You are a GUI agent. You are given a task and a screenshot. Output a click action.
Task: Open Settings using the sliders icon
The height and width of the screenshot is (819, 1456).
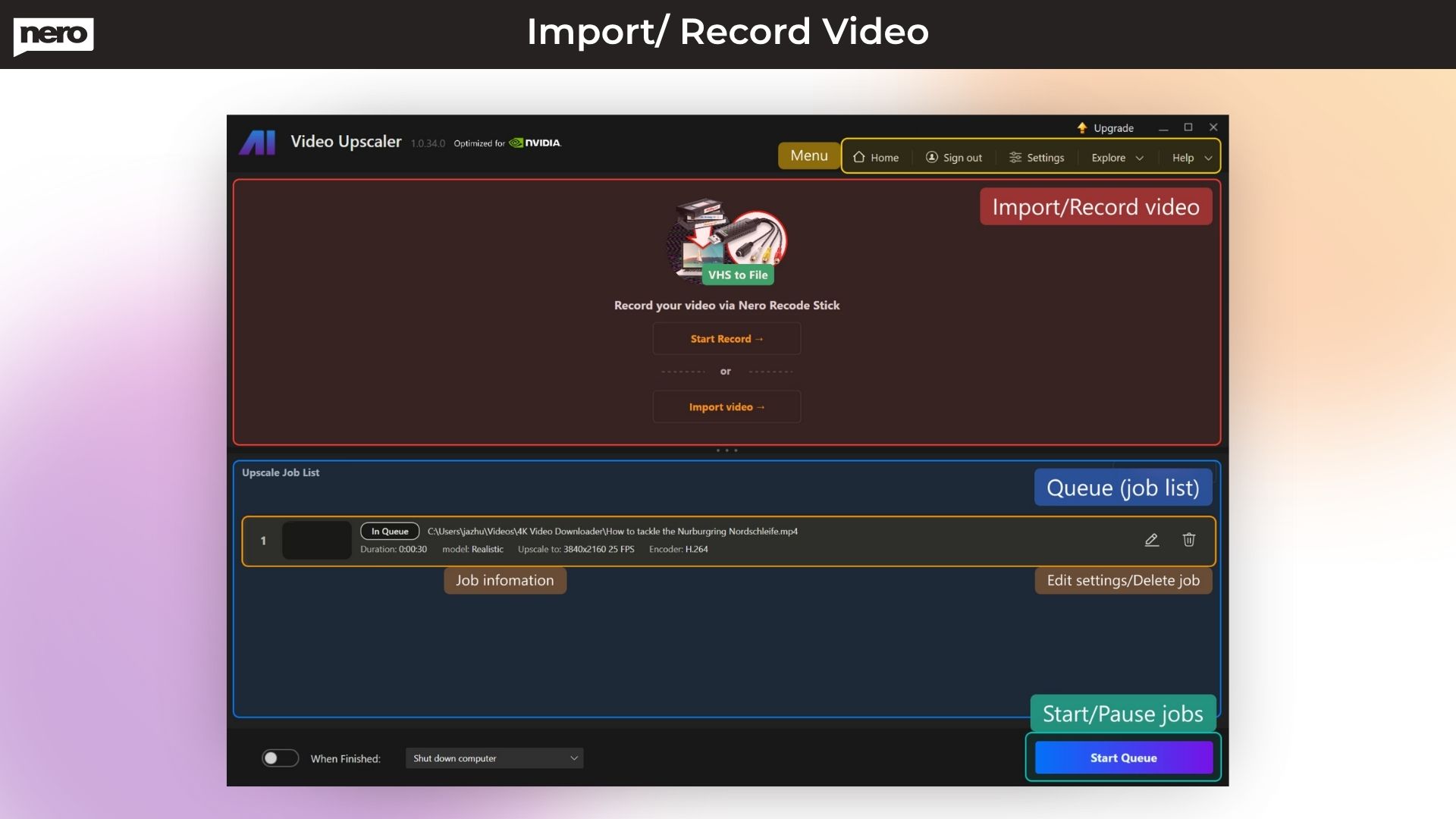click(1016, 157)
